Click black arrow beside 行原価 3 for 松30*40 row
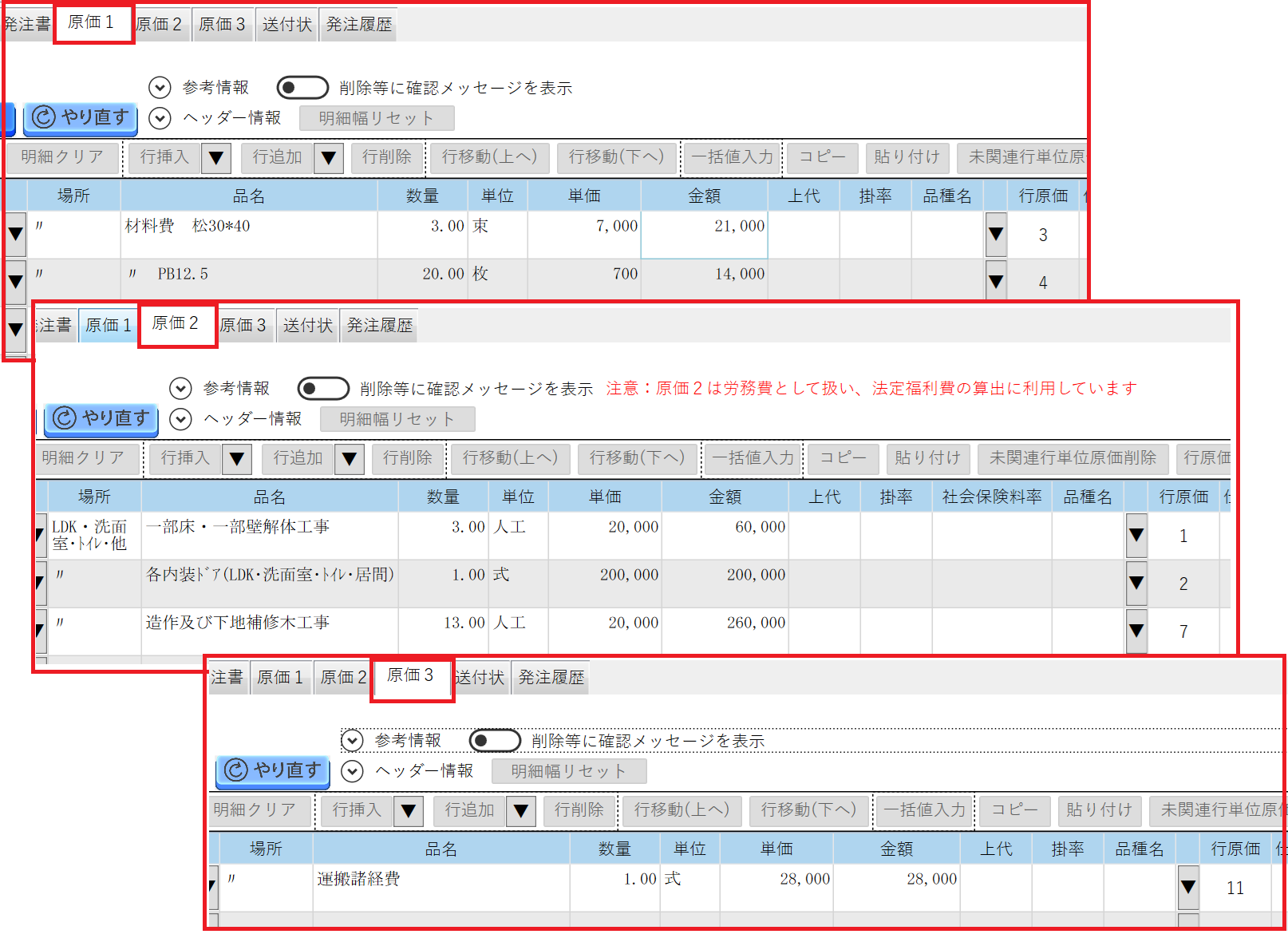This screenshot has height=934, width=1288. [x=996, y=235]
